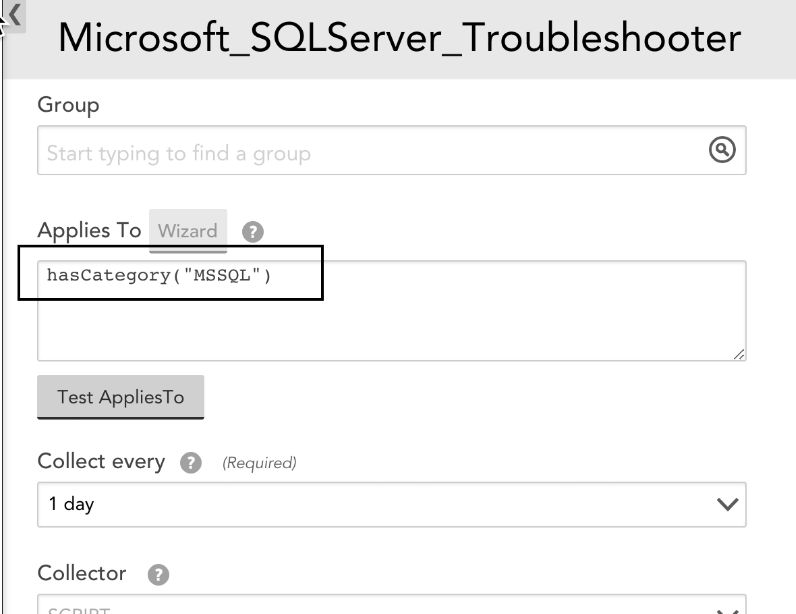The height and width of the screenshot is (614, 796).
Task: Click the Collector label
Action: coord(82,573)
